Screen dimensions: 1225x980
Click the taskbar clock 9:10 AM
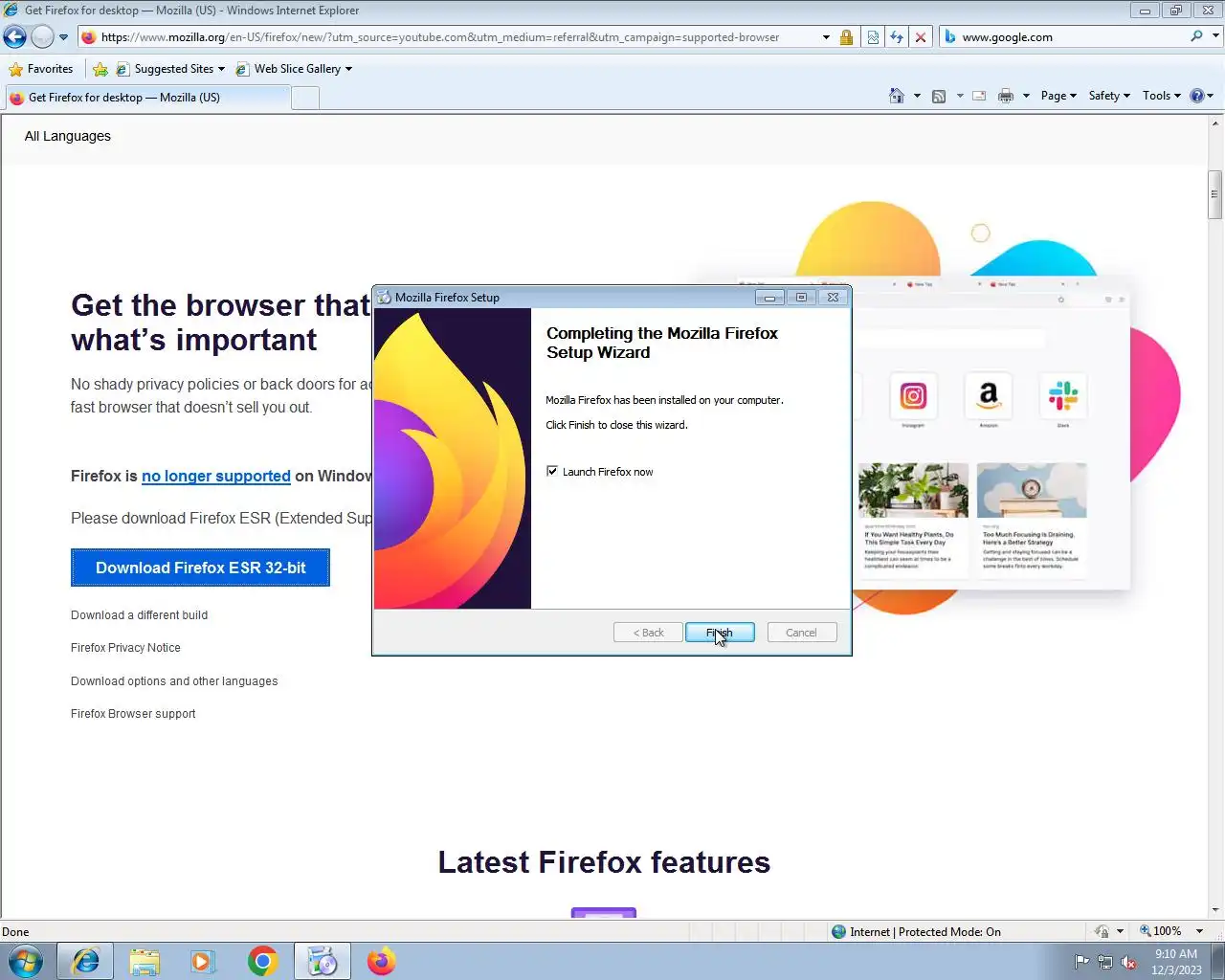pyautogui.click(x=1176, y=961)
